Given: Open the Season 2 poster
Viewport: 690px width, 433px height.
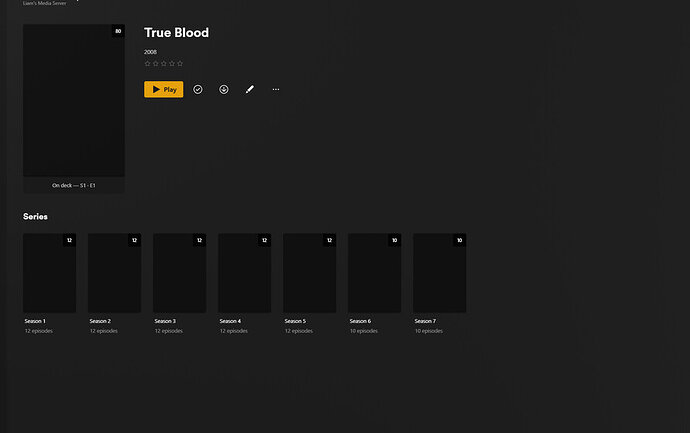Looking at the screenshot, I should click(114, 273).
